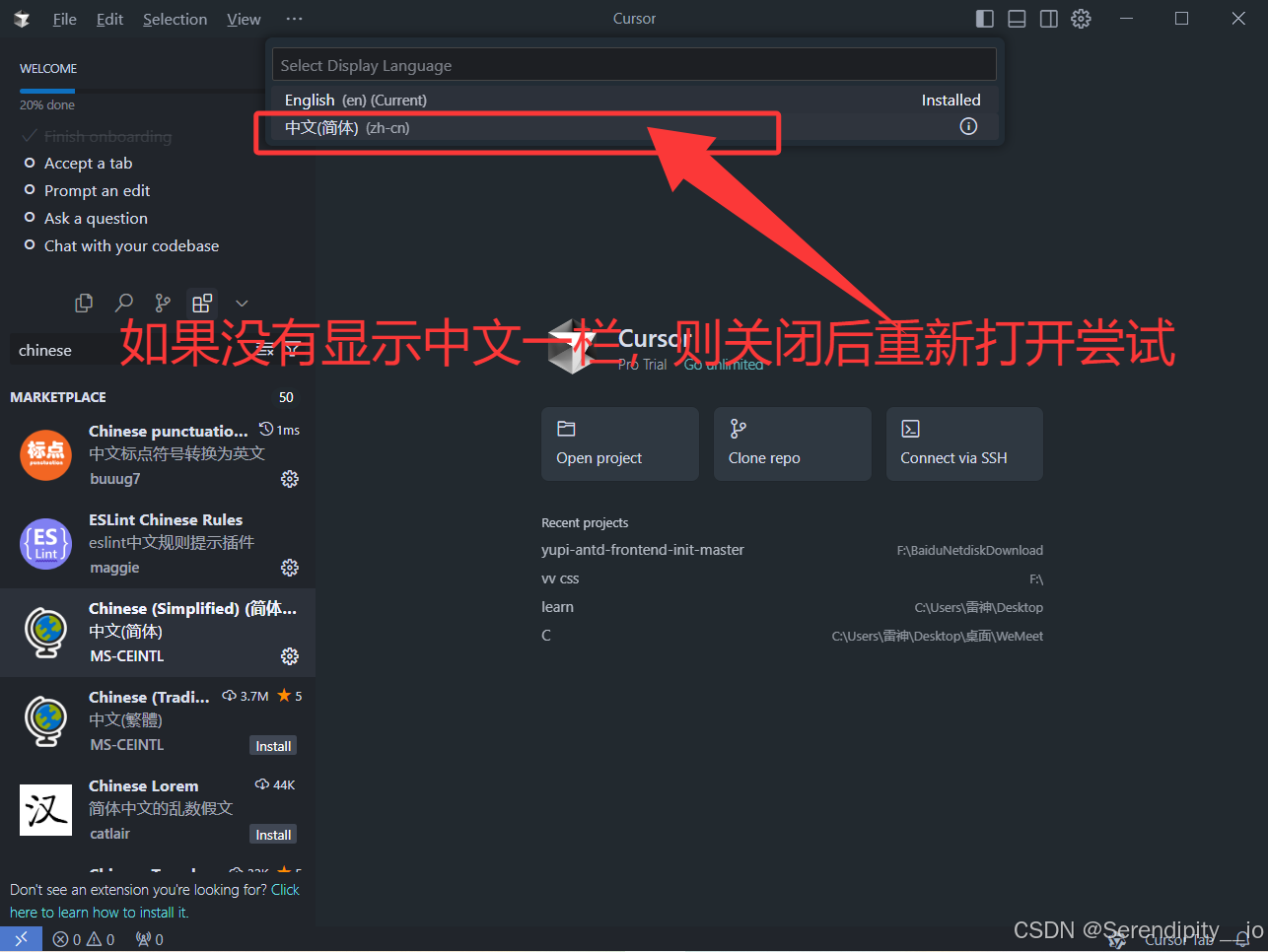Focus the Select Display Language input
1268x952 pixels.
point(634,65)
